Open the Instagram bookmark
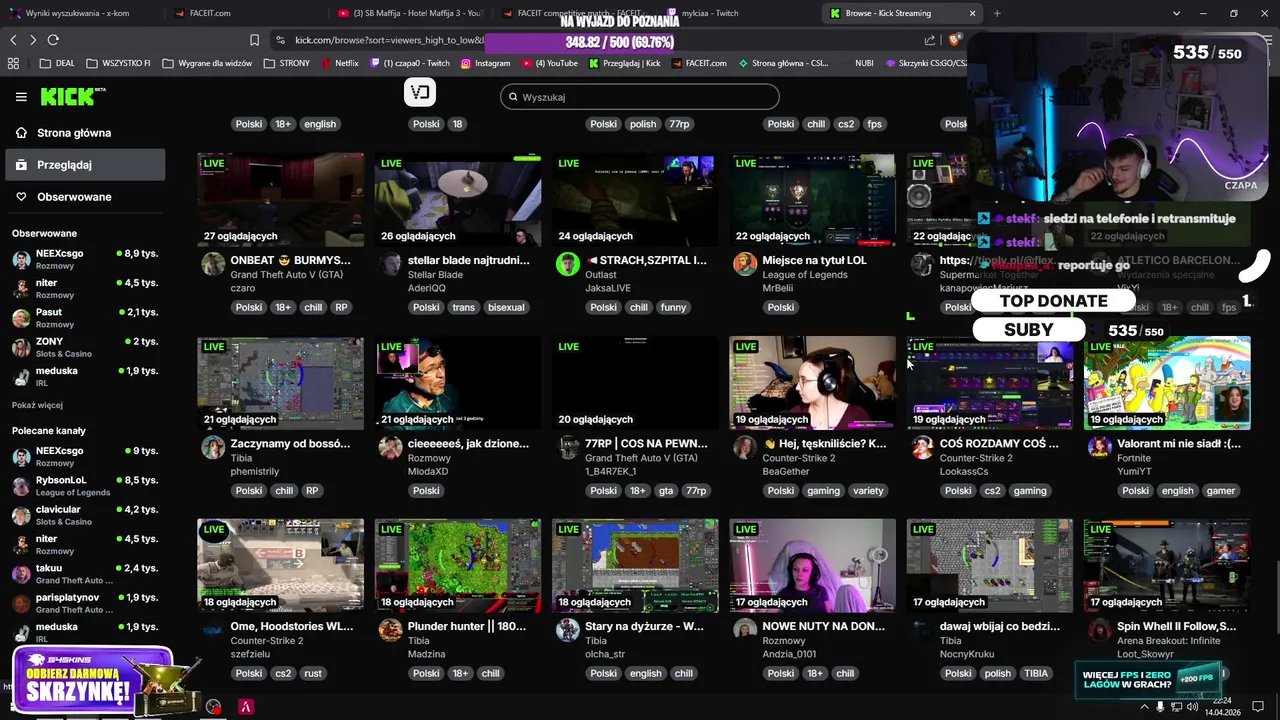The height and width of the screenshot is (720, 1280). [485, 63]
